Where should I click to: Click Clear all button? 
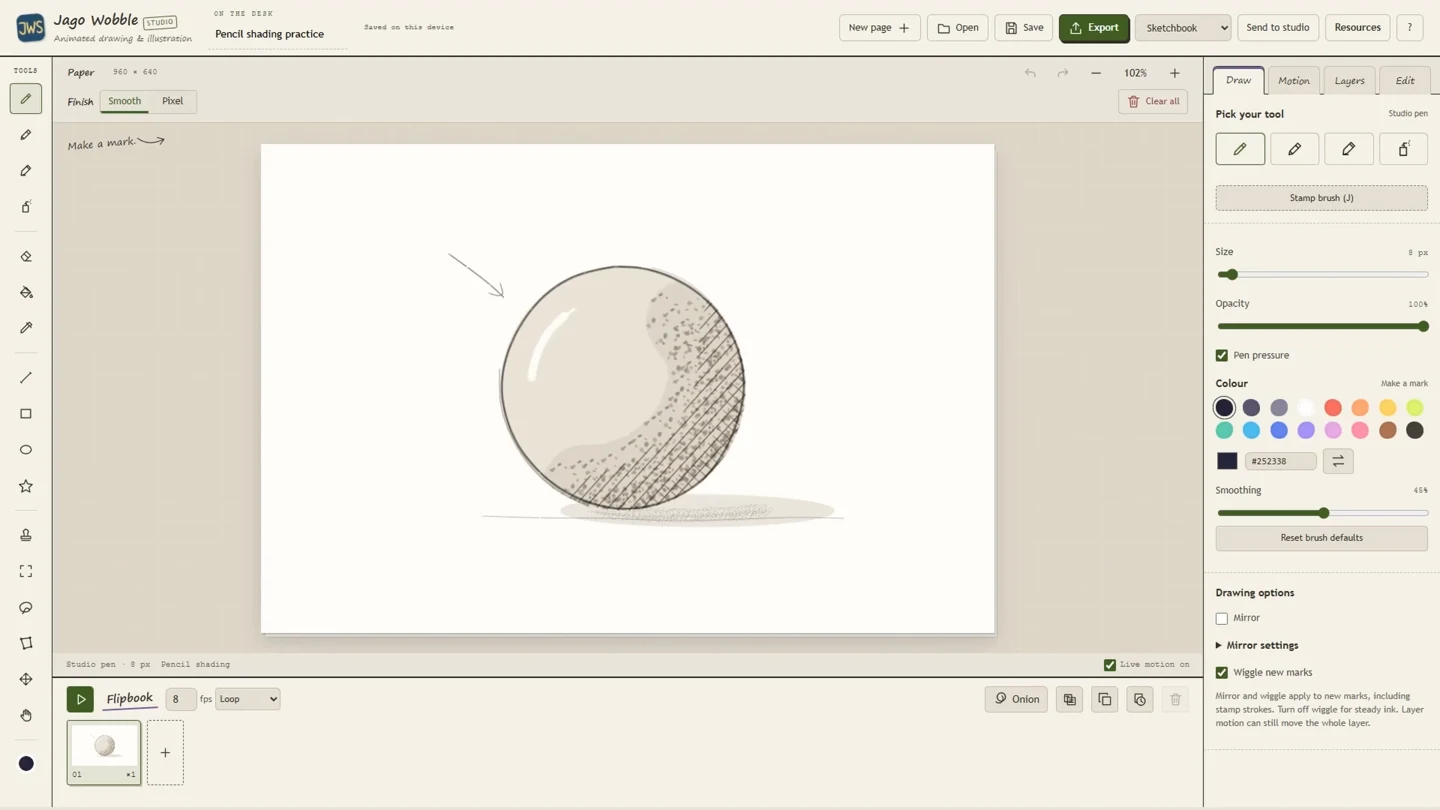click(1153, 101)
